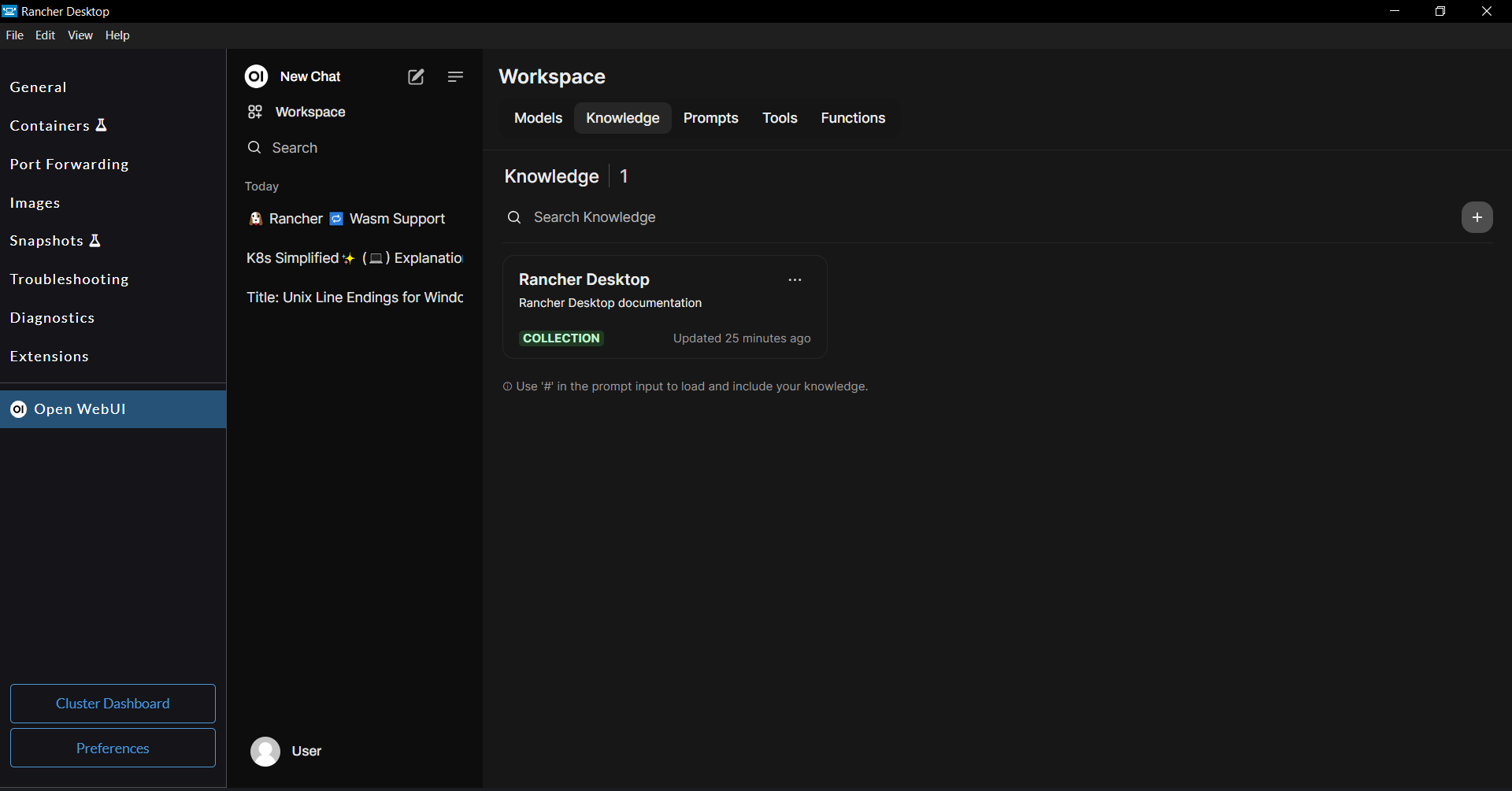Open the Functions tab
The width and height of the screenshot is (1512, 791).
pos(853,118)
